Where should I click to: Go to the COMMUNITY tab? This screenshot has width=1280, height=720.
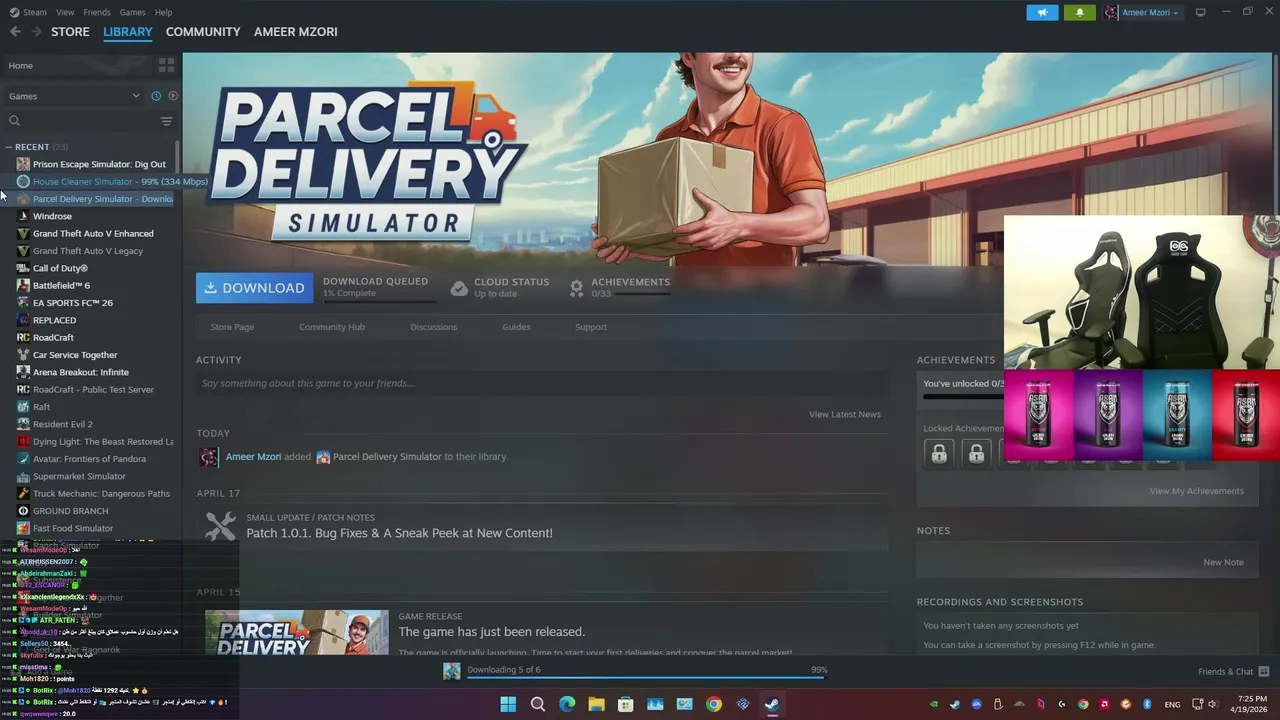coord(203,32)
